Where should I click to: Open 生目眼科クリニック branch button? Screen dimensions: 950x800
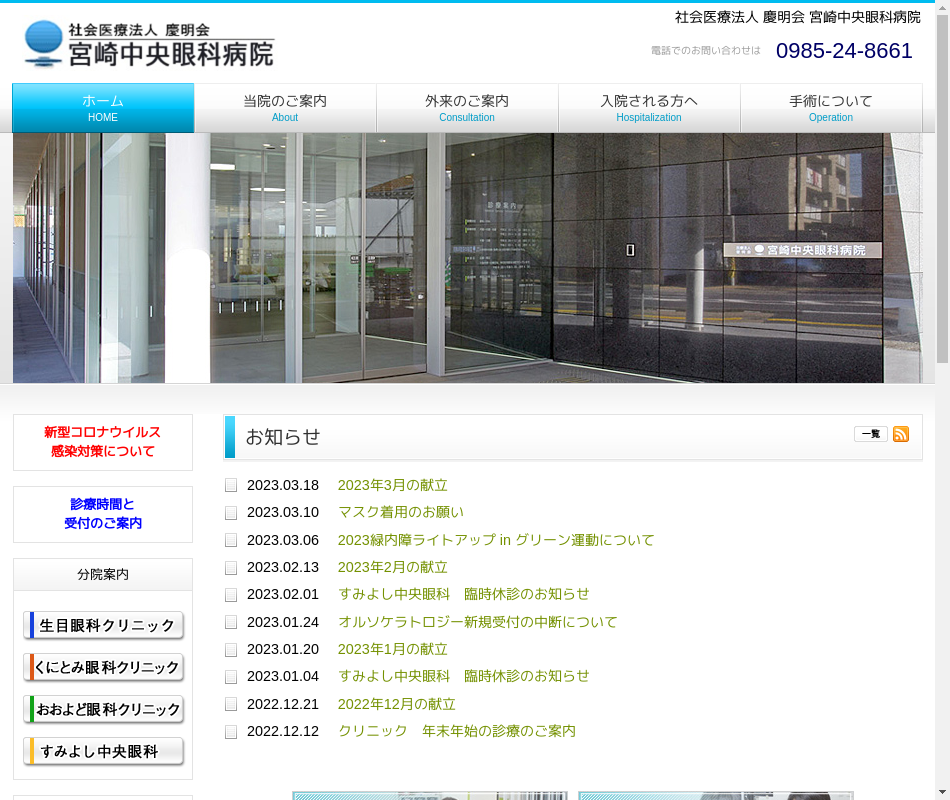pyautogui.click(x=104, y=626)
